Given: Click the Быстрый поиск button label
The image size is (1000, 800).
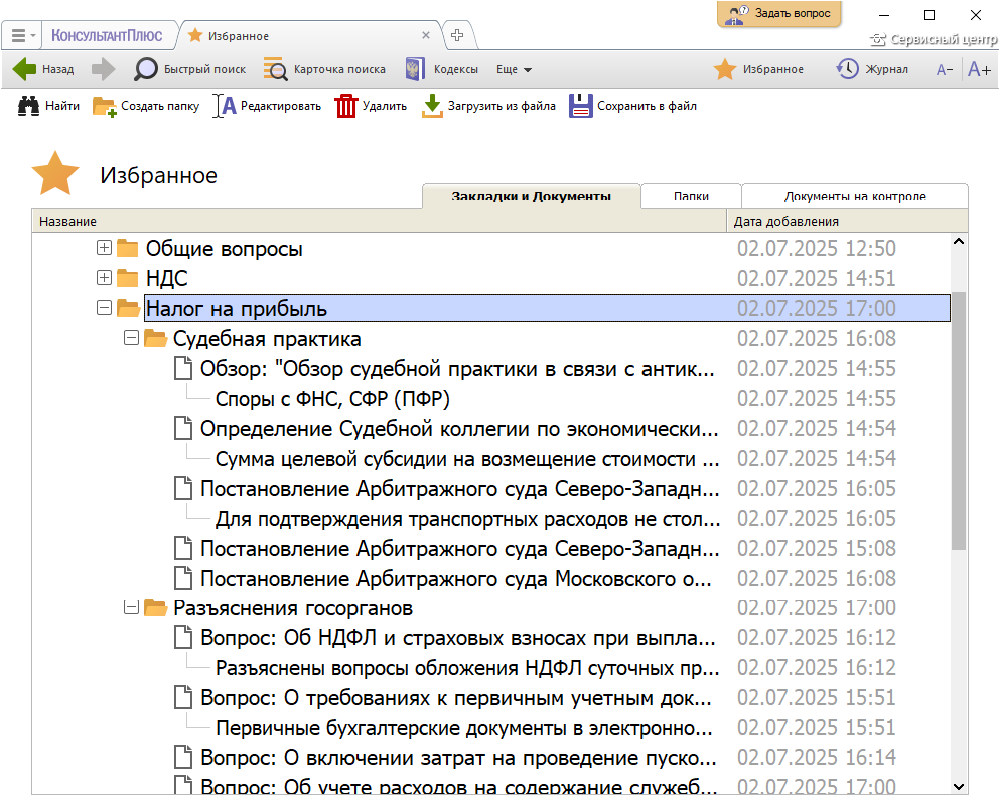Looking at the screenshot, I should click(205, 69).
